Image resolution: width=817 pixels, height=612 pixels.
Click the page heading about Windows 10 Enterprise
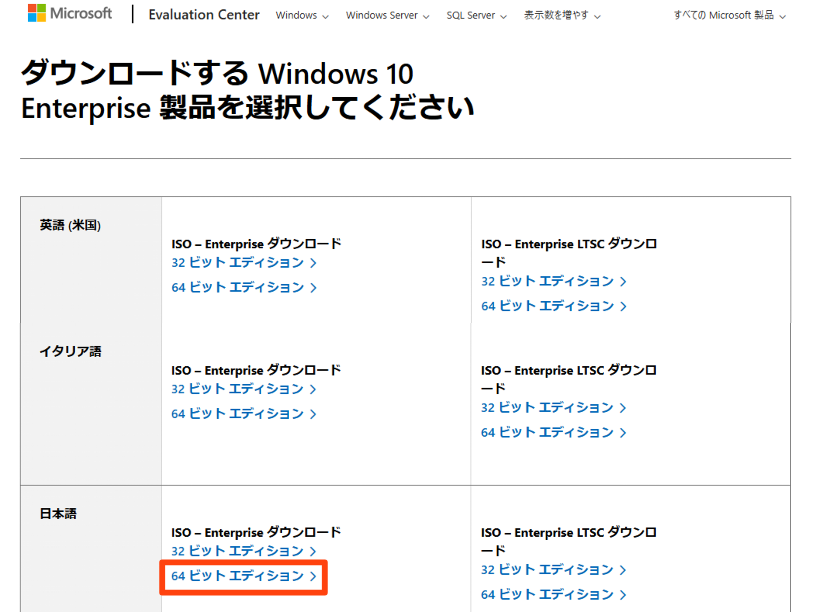point(247,90)
